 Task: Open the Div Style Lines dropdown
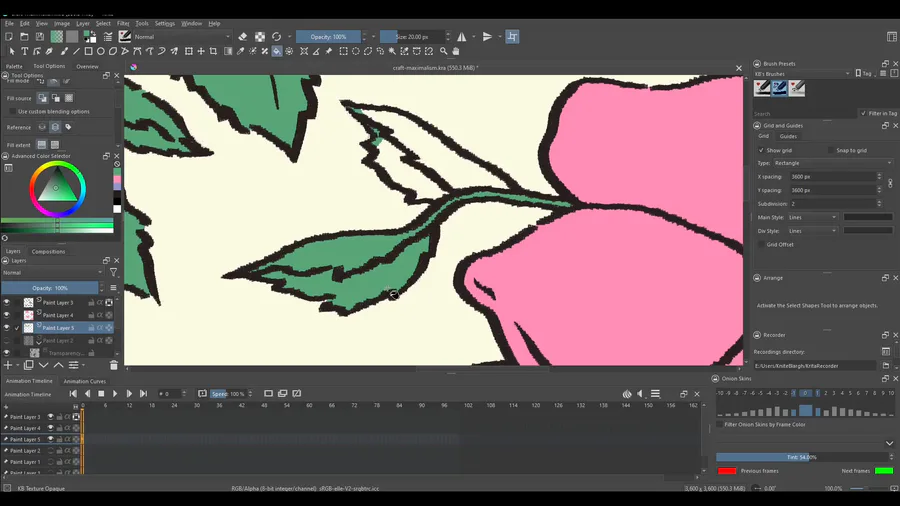pyautogui.click(x=812, y=231)
